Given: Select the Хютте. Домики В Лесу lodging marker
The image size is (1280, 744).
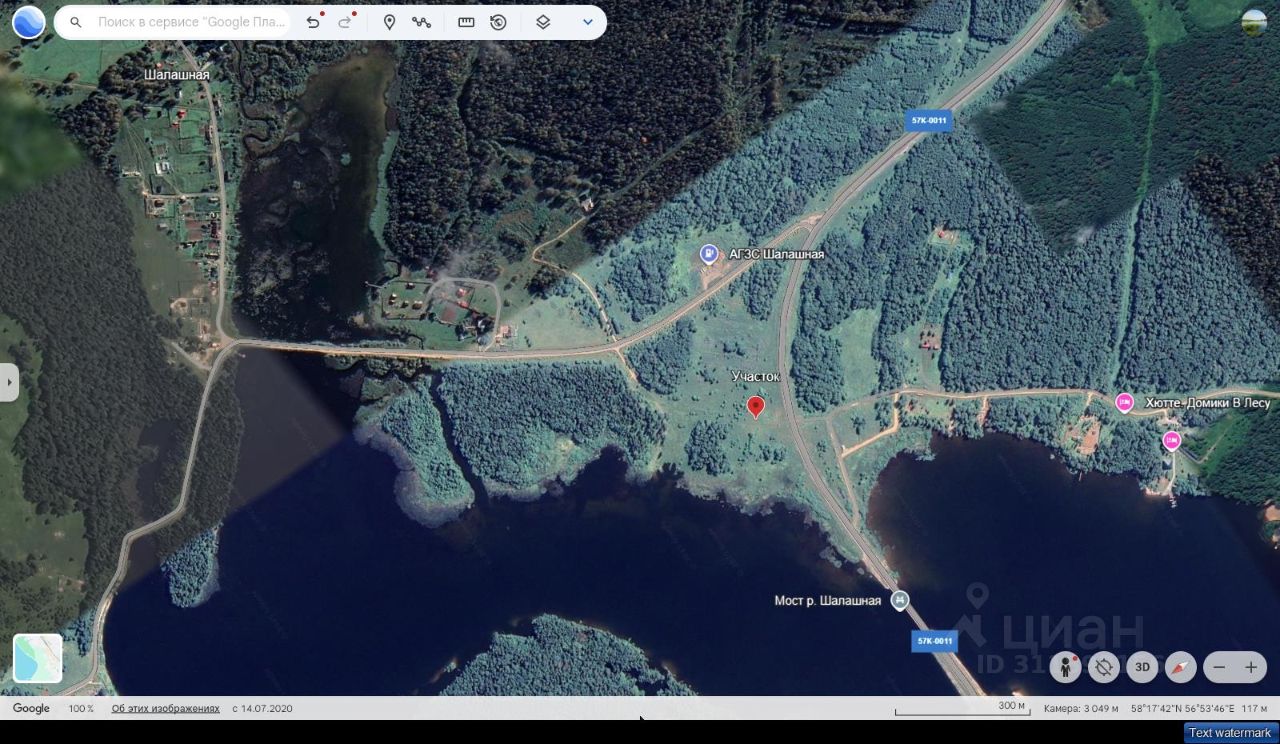Looking at the screenshot, I should pos(1125,403).
